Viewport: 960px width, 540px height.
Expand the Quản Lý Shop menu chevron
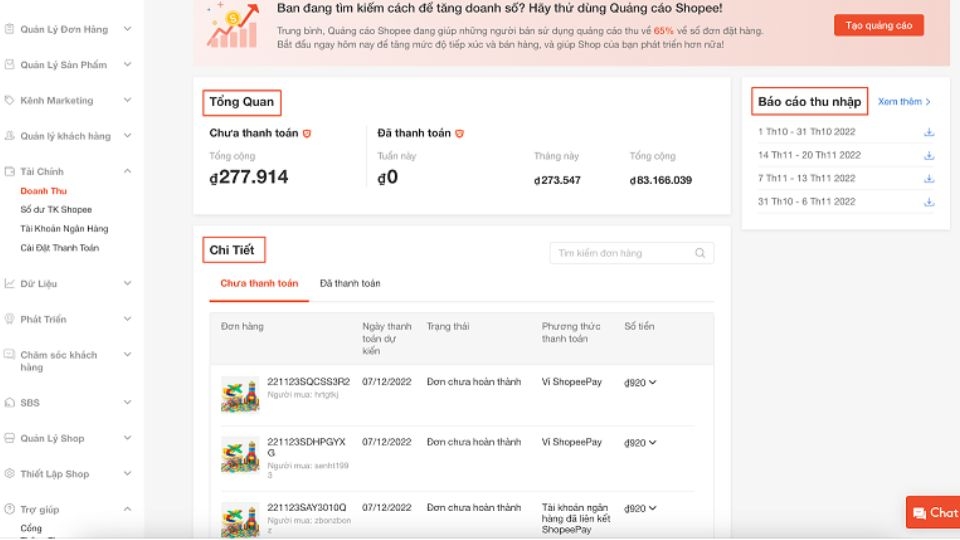tap(127, 438)
